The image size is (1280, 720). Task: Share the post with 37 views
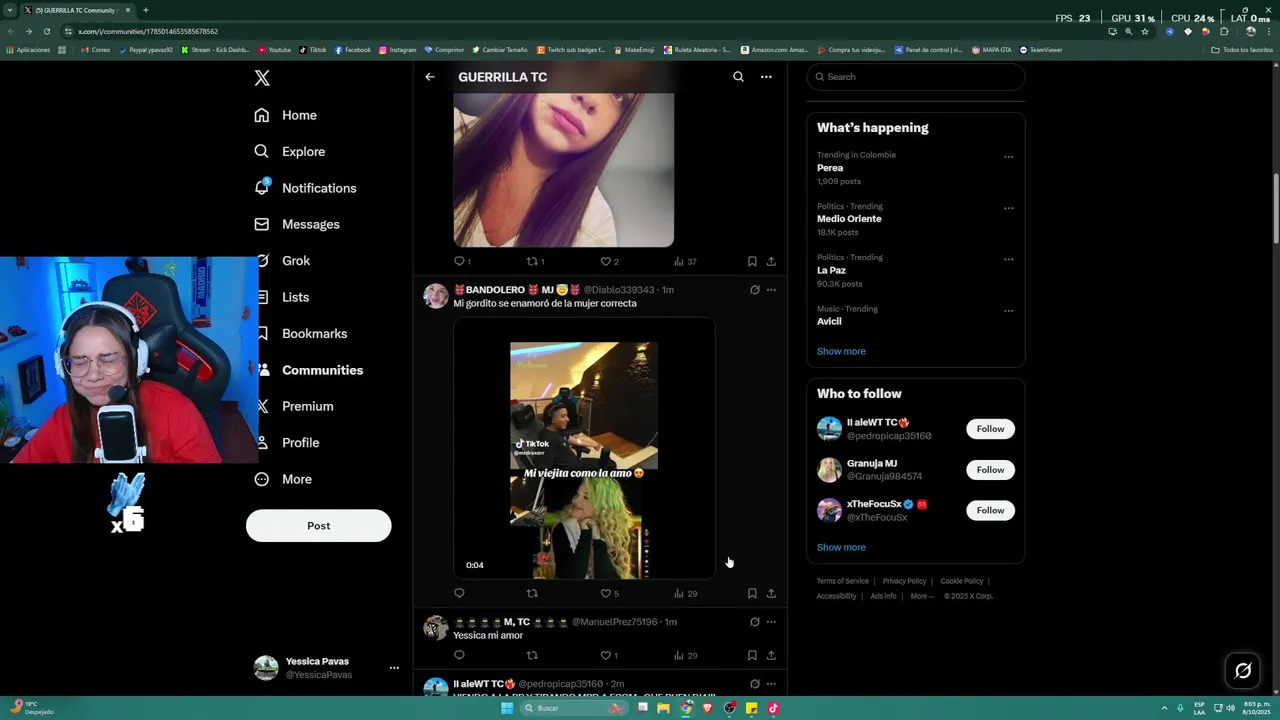[771, 261]
